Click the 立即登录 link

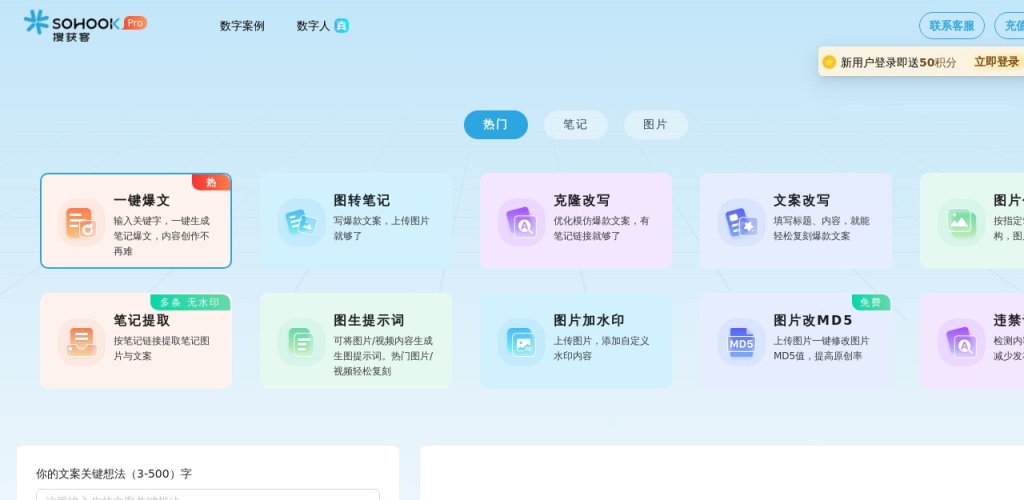click(996, 62)
